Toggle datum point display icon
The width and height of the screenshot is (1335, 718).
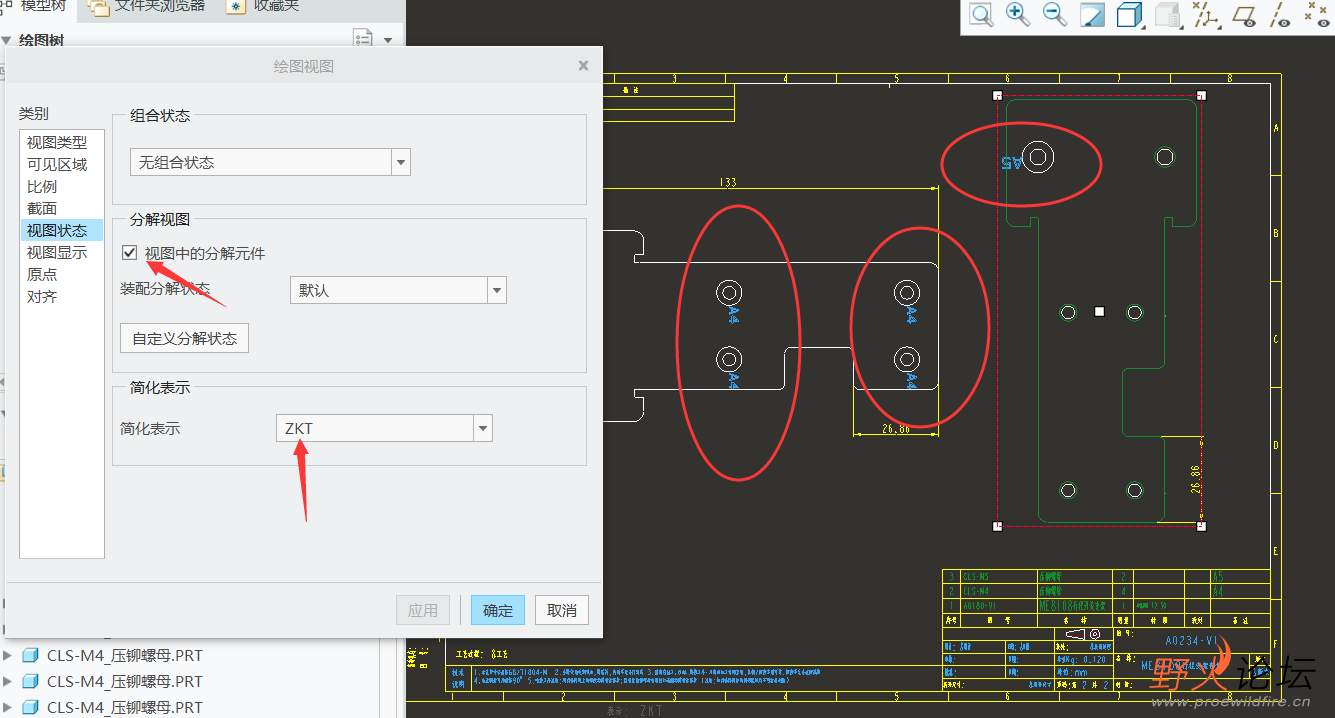[x=1317, y=16]
